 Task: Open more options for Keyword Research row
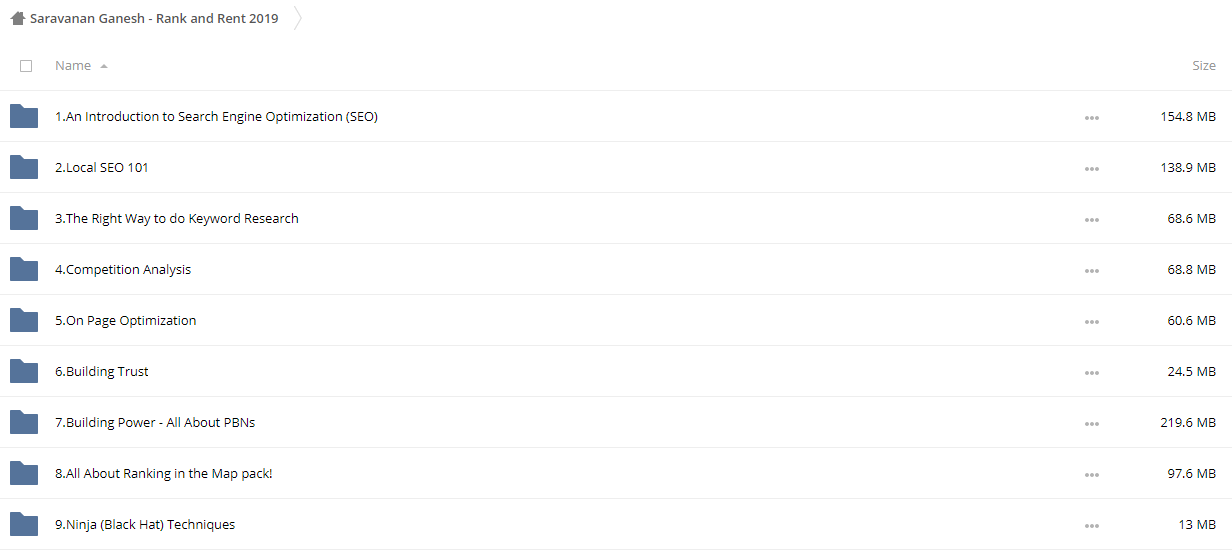point(1091,220)
